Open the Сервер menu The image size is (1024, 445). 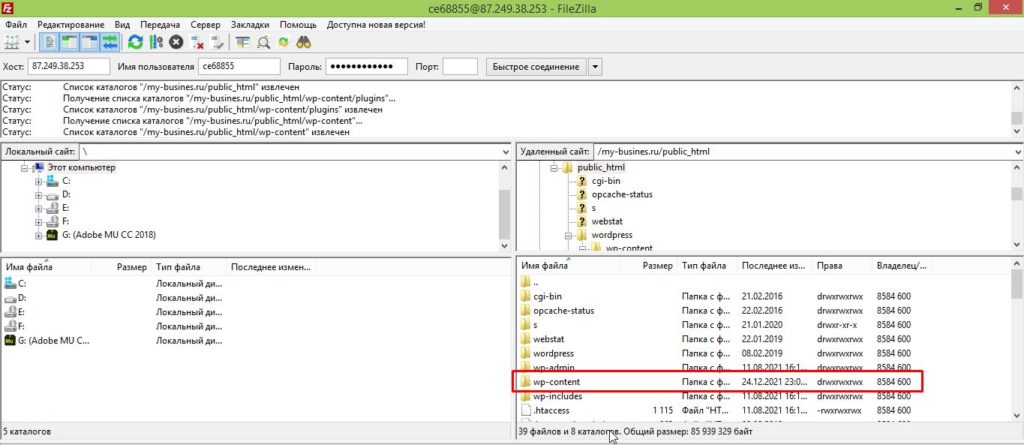(x=205, y=24)
